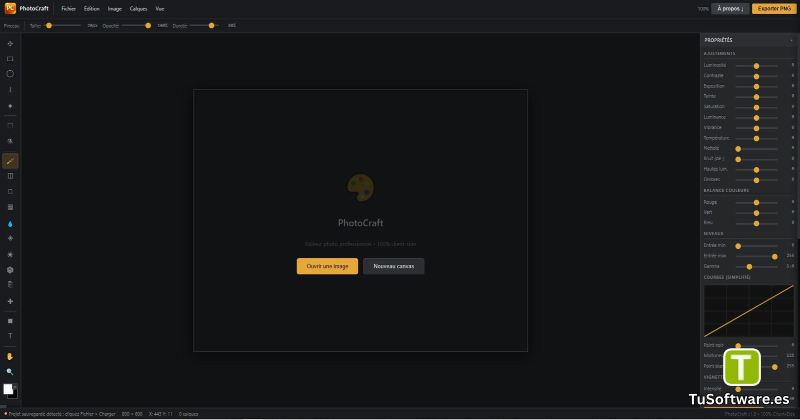Click the Vert balance slider handle
The image size is (800, 420).
(x=756, y=213)
